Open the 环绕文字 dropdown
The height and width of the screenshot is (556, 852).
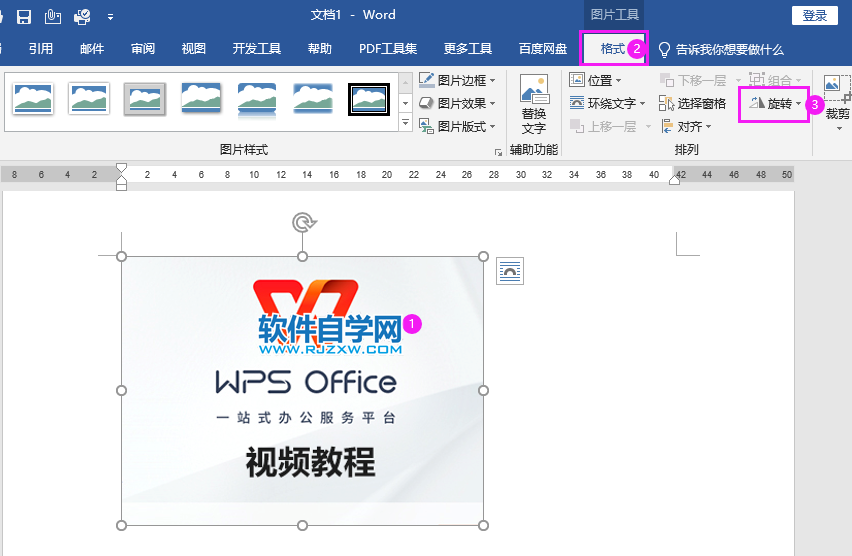point(607,103)
